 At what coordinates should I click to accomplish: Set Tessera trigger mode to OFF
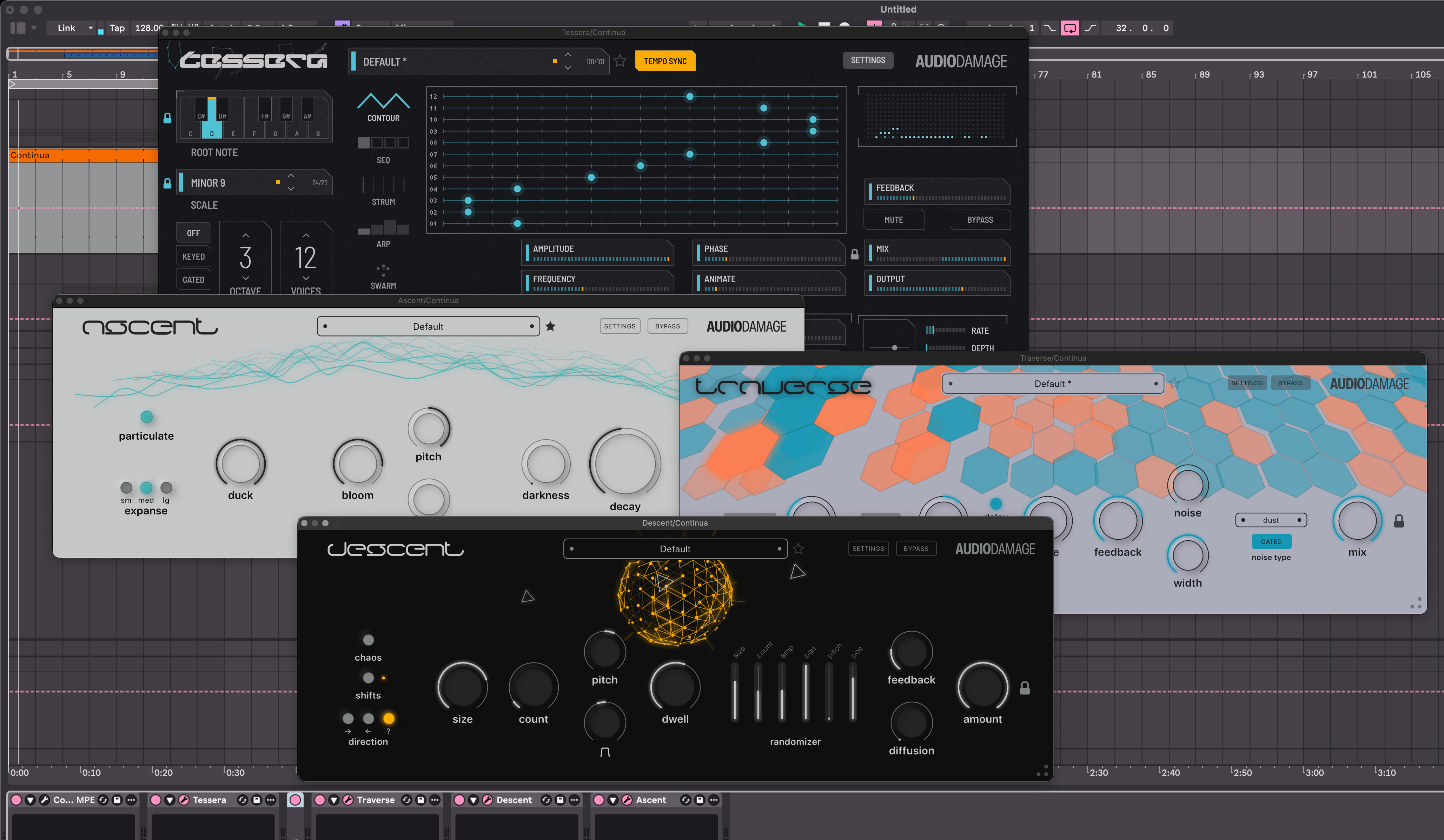coord(193,233)
